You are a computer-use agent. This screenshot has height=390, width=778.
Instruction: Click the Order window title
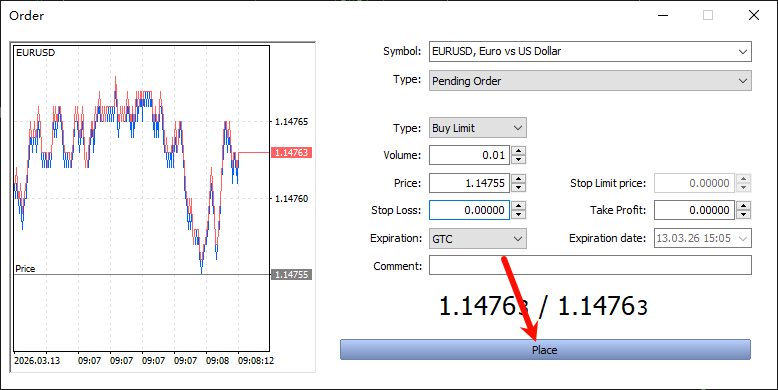point(27,15)
